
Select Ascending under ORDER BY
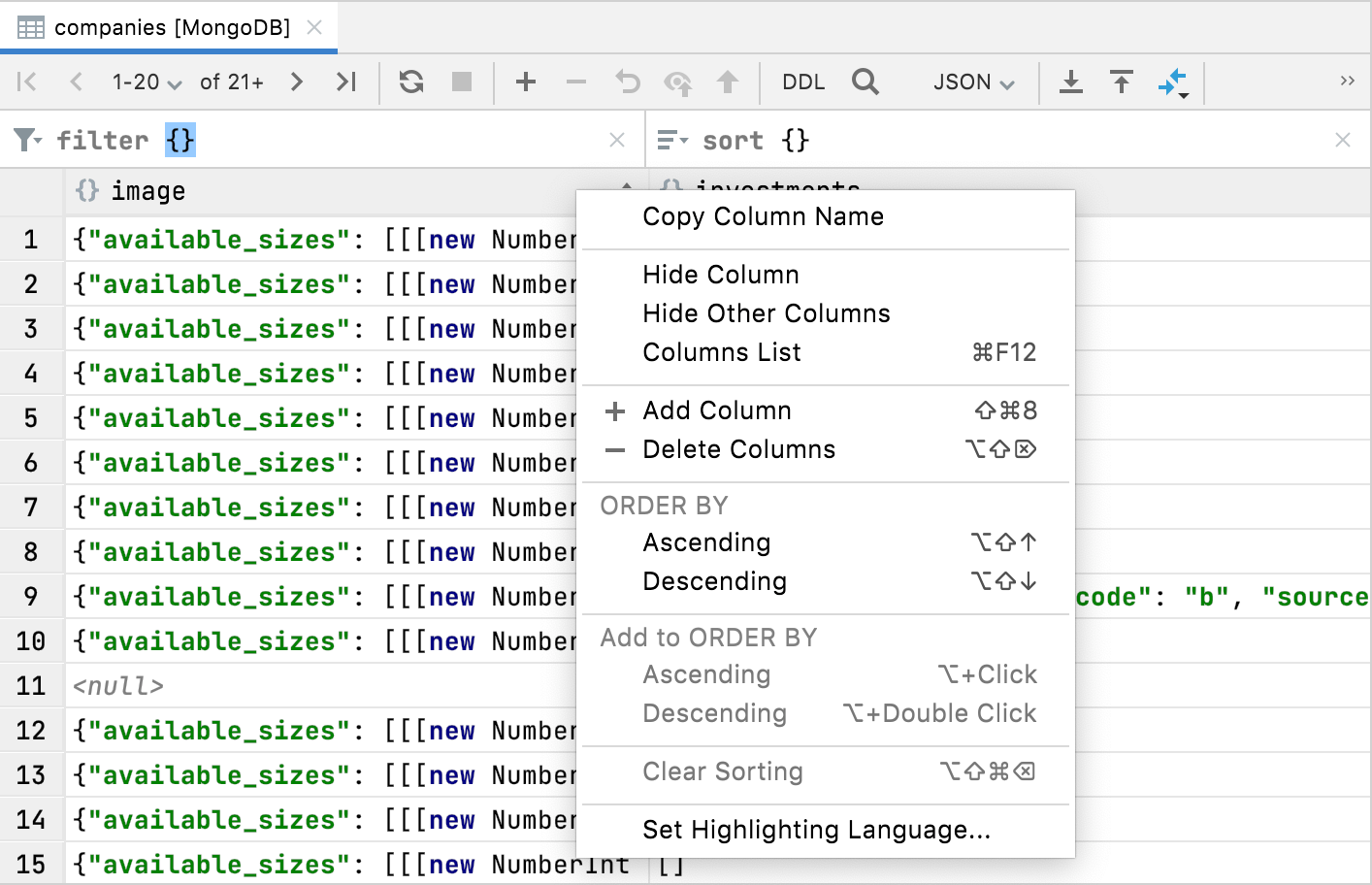click(706, 542)
